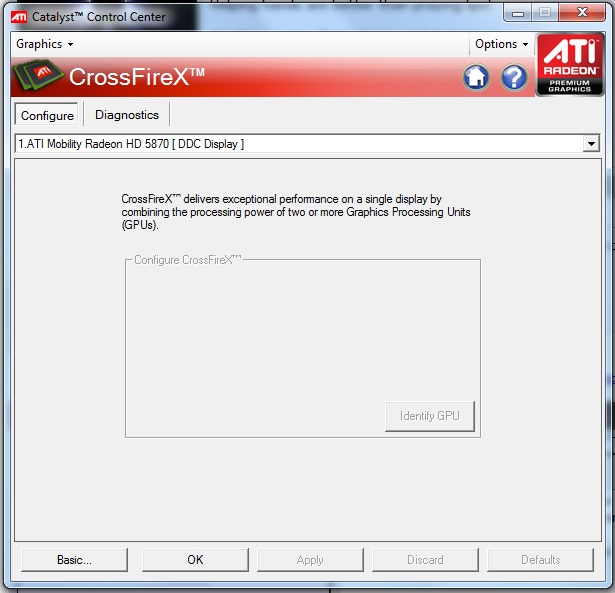The height and width of the screenshot is (593, 615).
Task: Click the Apply button
Action: [310, 560]
